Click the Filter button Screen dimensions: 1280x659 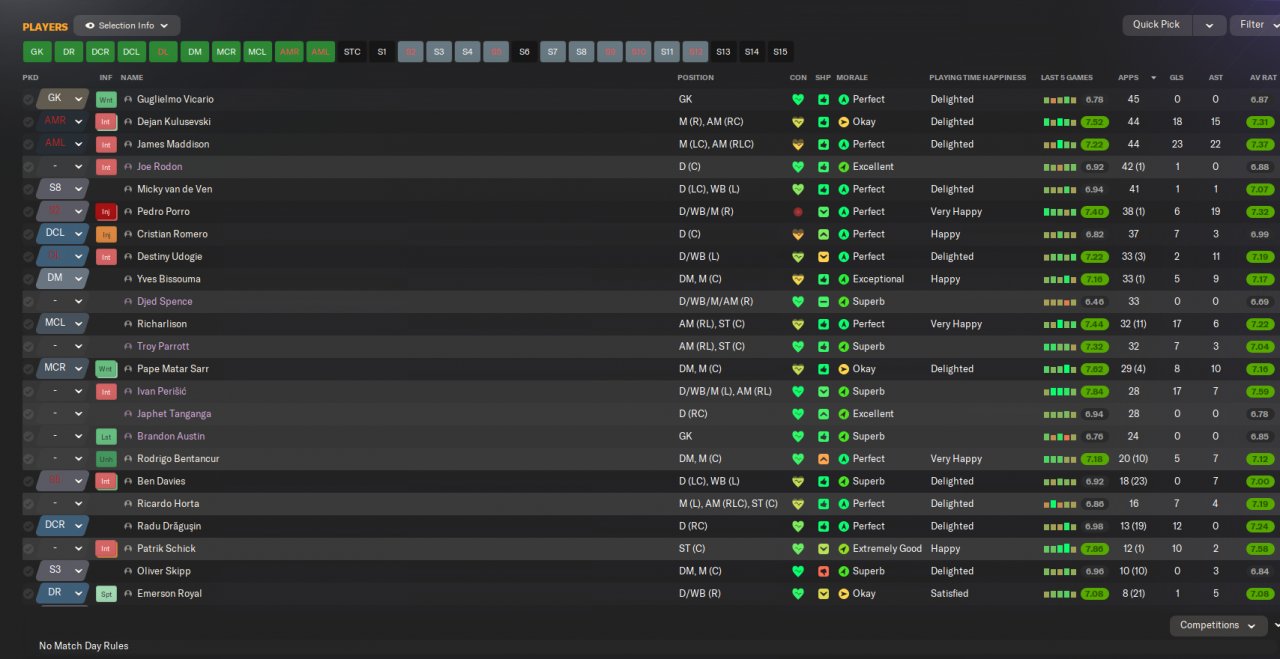[x=1254, y=25]
